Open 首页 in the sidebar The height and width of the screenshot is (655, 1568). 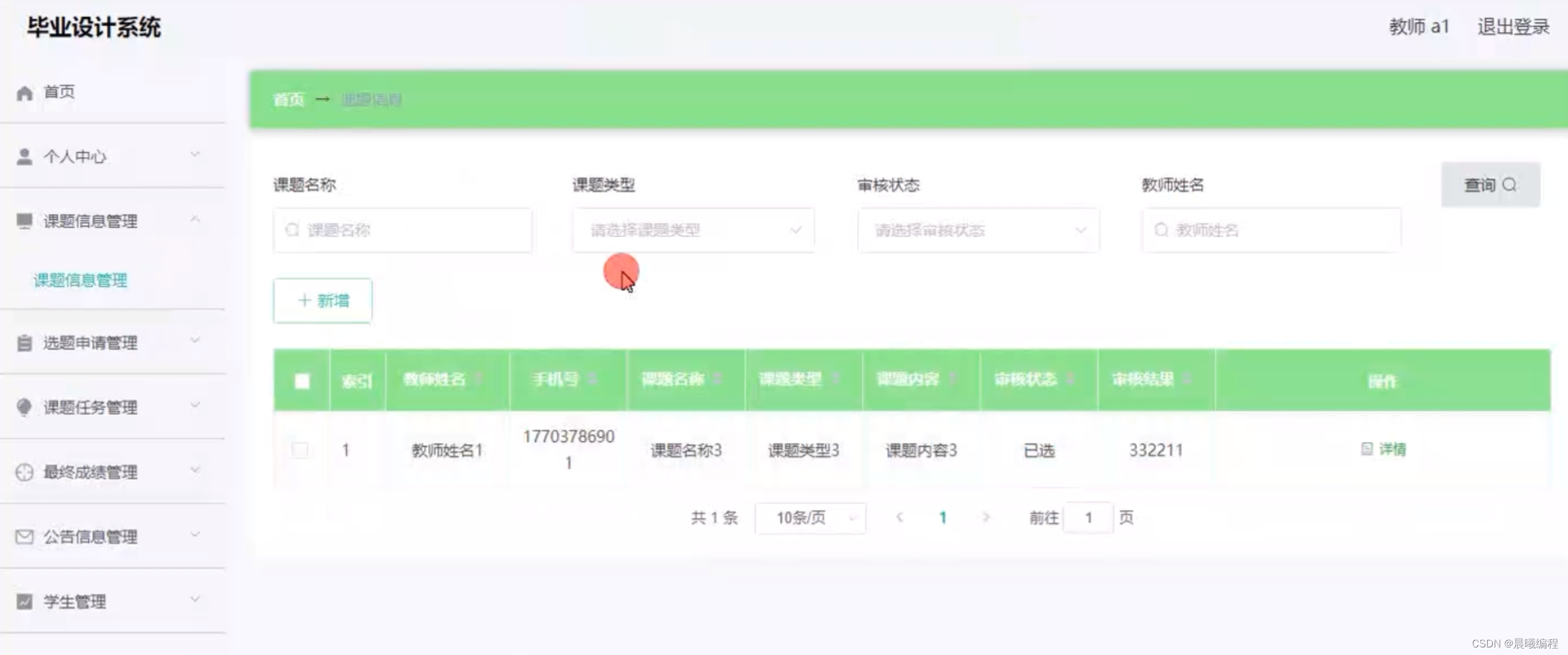click(112, 92)
